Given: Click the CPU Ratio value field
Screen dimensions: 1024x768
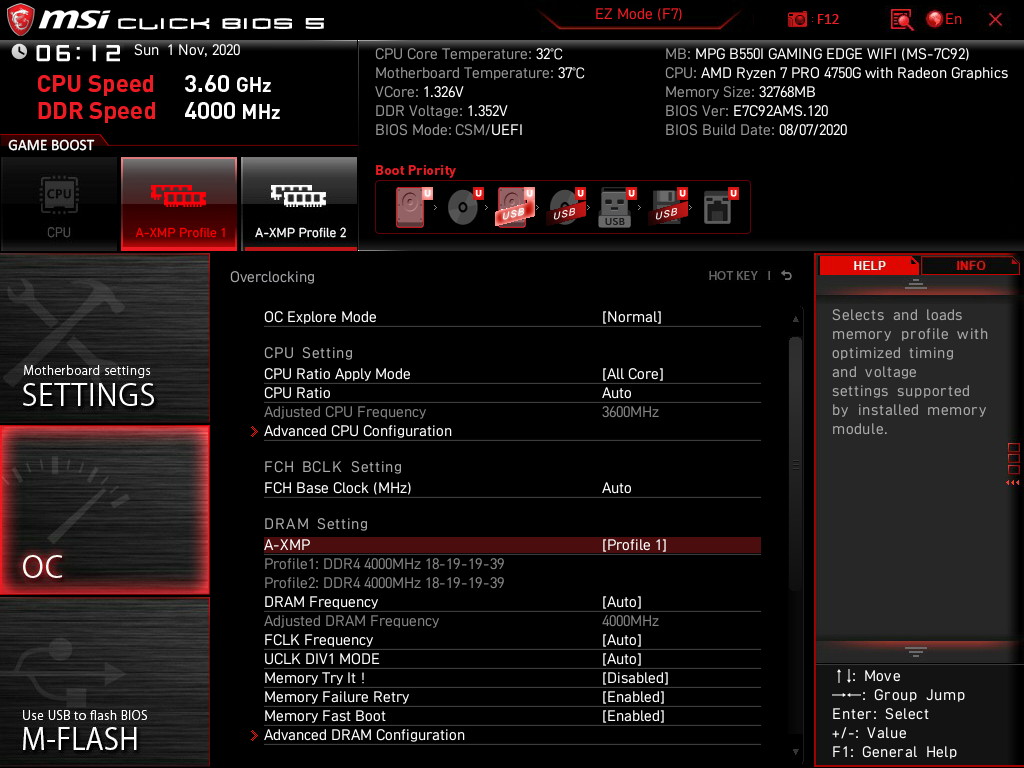Looking at the screenshot, I should click(616, 392).
